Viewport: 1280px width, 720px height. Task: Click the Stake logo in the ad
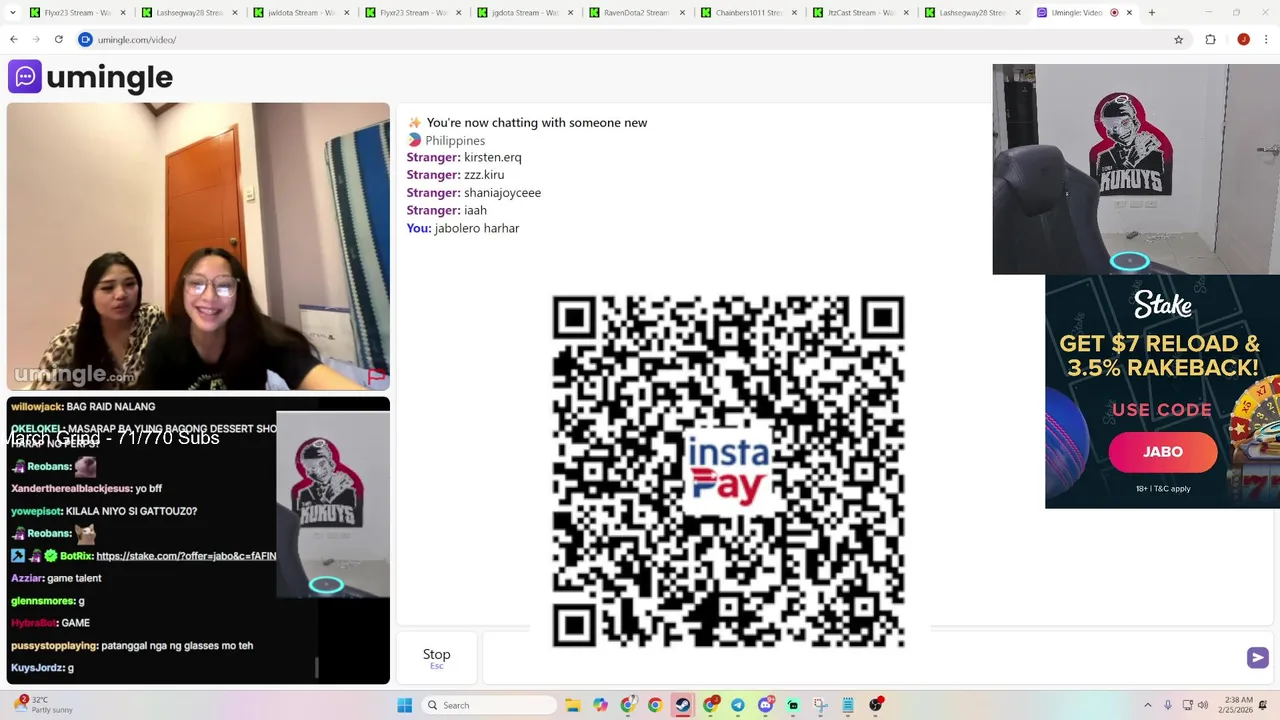[1162, 304]
